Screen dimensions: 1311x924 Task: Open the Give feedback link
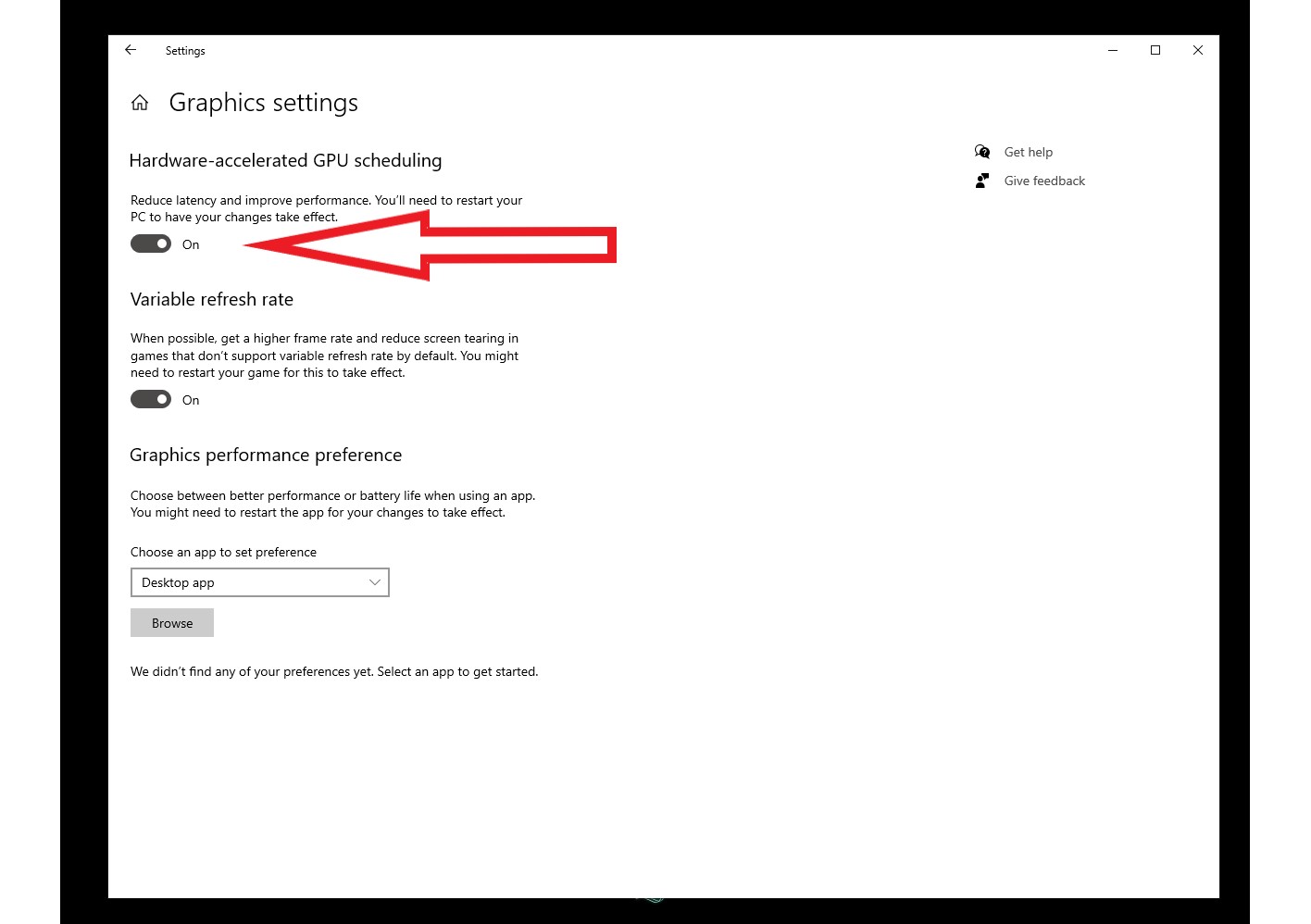click(1044, 181)
